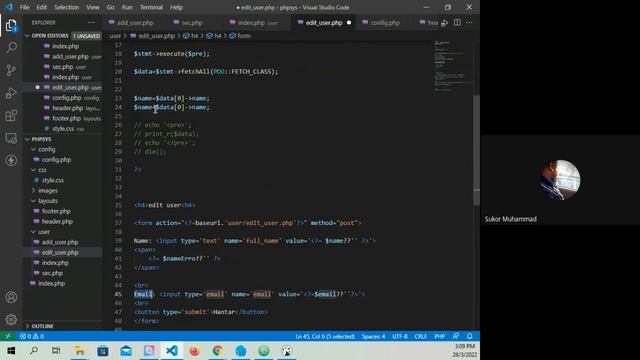This screenshot has height=360, width=640.
Task: Click the Visual Studio Code taskbar icon
Action: (172, 351)
